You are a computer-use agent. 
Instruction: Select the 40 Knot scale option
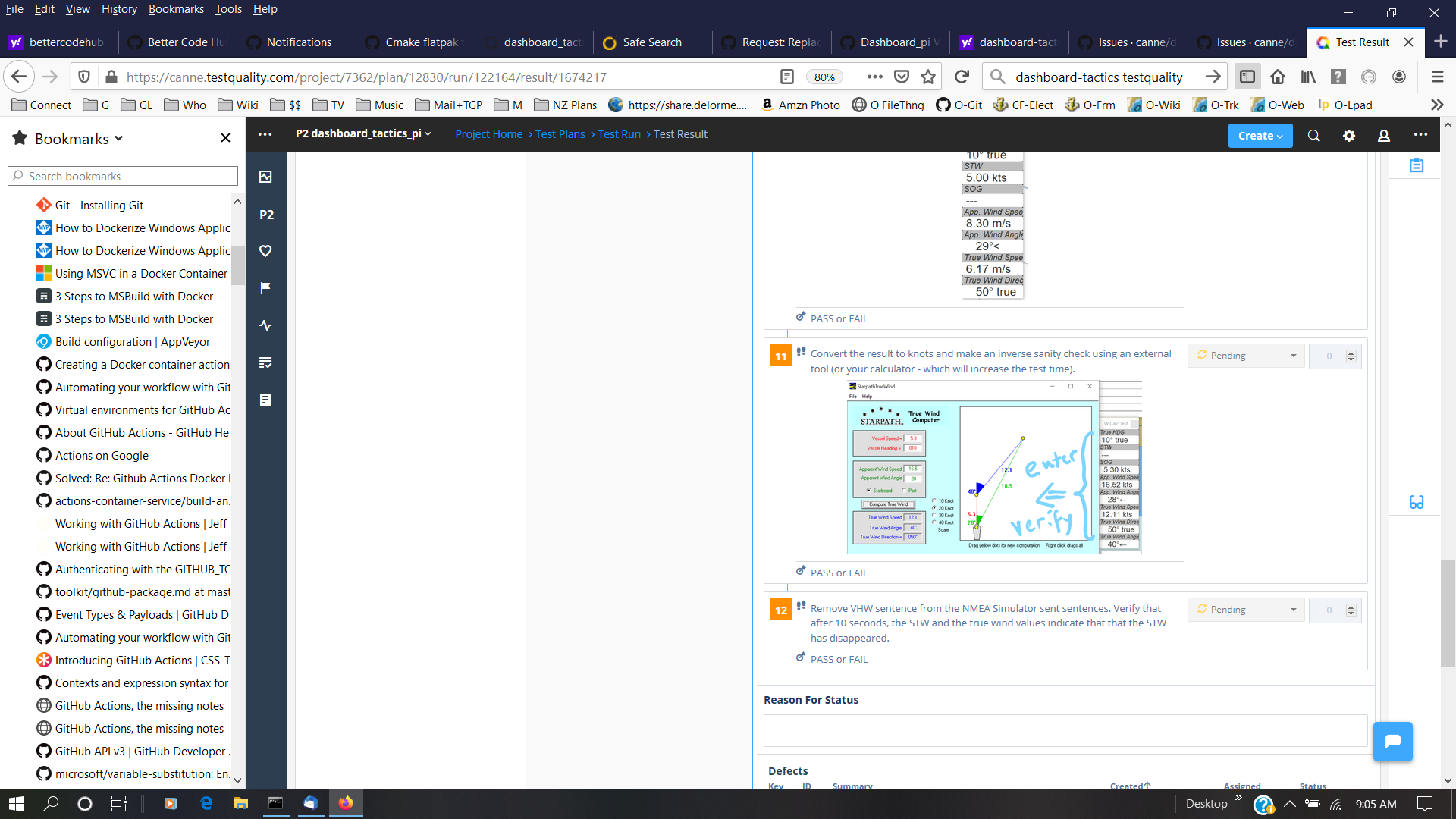click(x=934, y=522)
